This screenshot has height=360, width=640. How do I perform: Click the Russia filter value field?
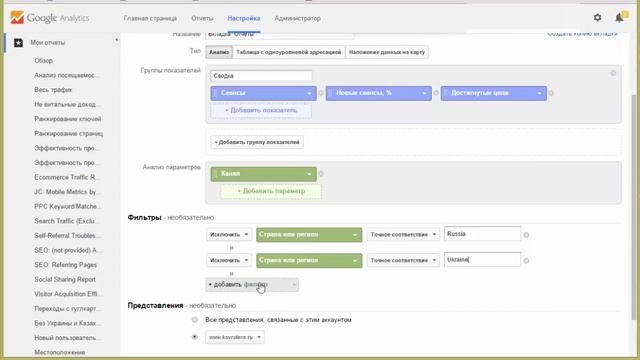coord(482,234)
